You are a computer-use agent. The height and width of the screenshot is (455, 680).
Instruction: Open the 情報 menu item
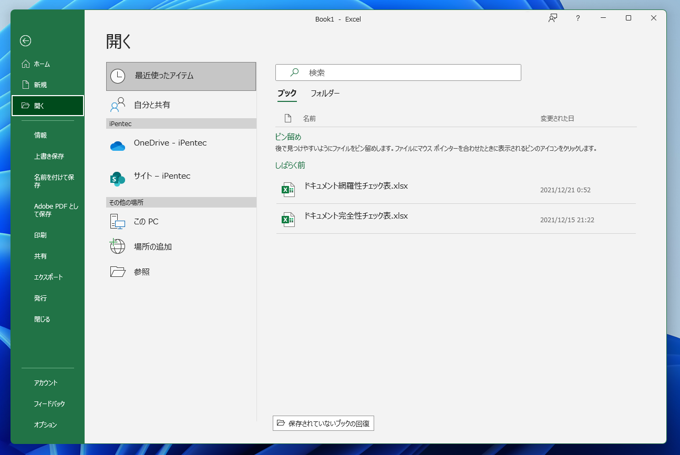pos(40,135)
